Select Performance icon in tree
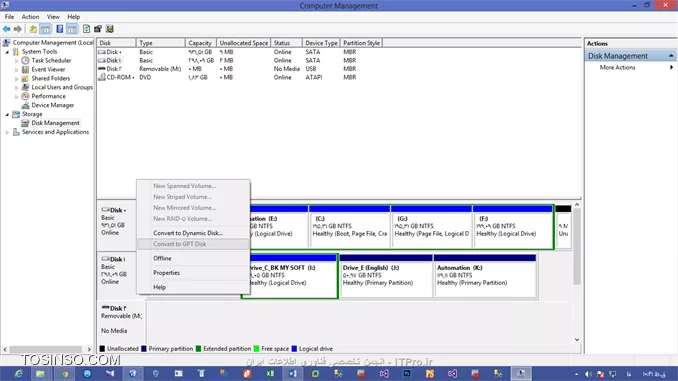 point(26,96)
